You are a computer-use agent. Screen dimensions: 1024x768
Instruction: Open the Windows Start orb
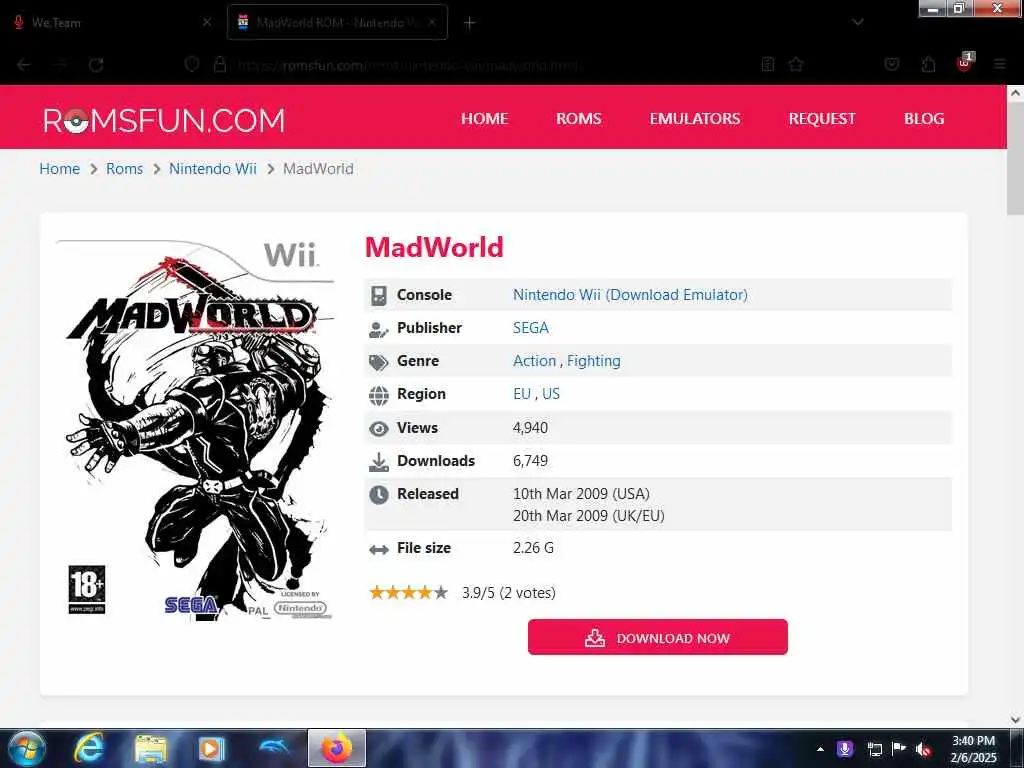[26, 748]
